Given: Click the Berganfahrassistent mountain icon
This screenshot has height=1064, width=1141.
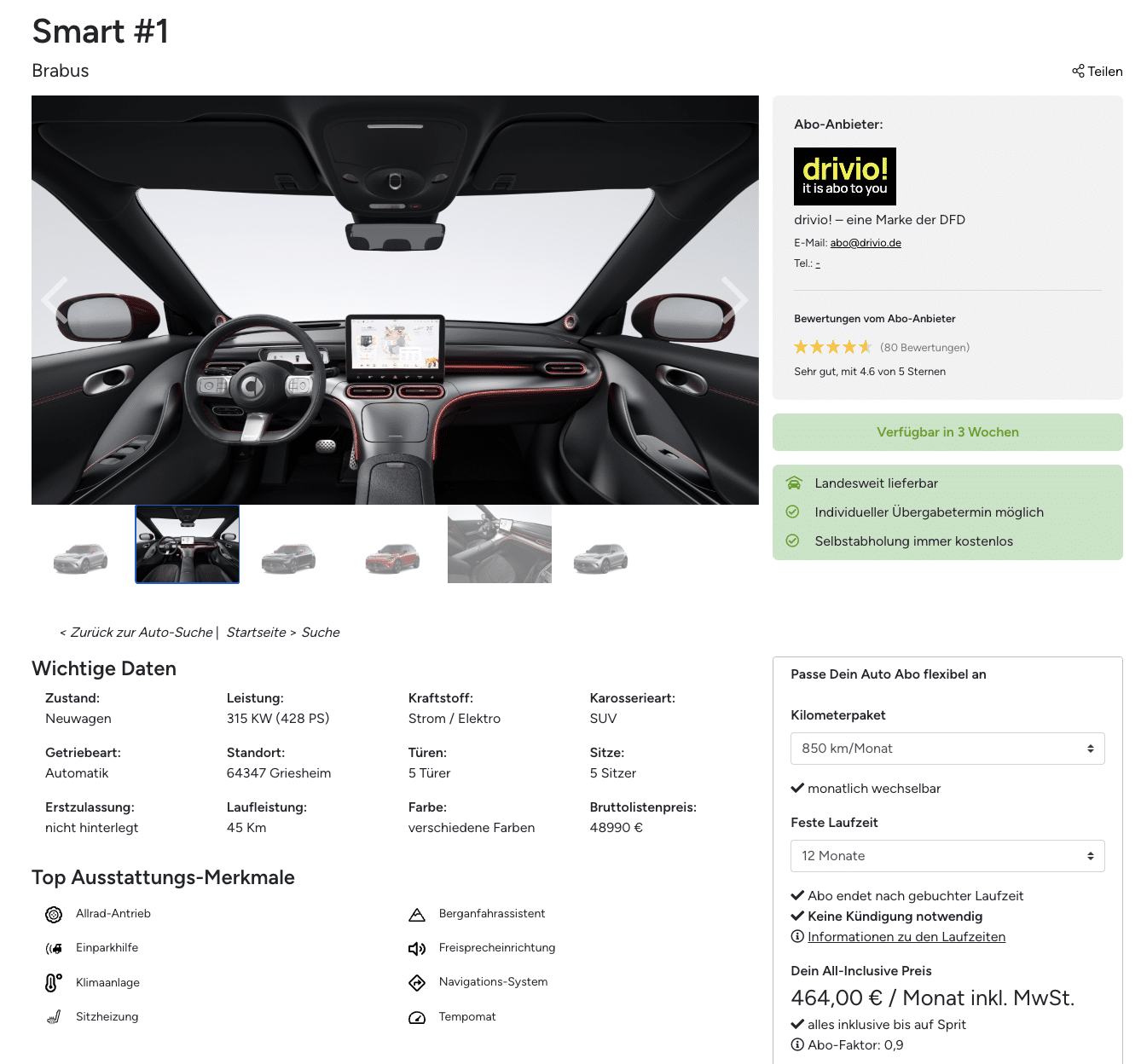Looking at the screenshot, I should [x=417, y=915].
